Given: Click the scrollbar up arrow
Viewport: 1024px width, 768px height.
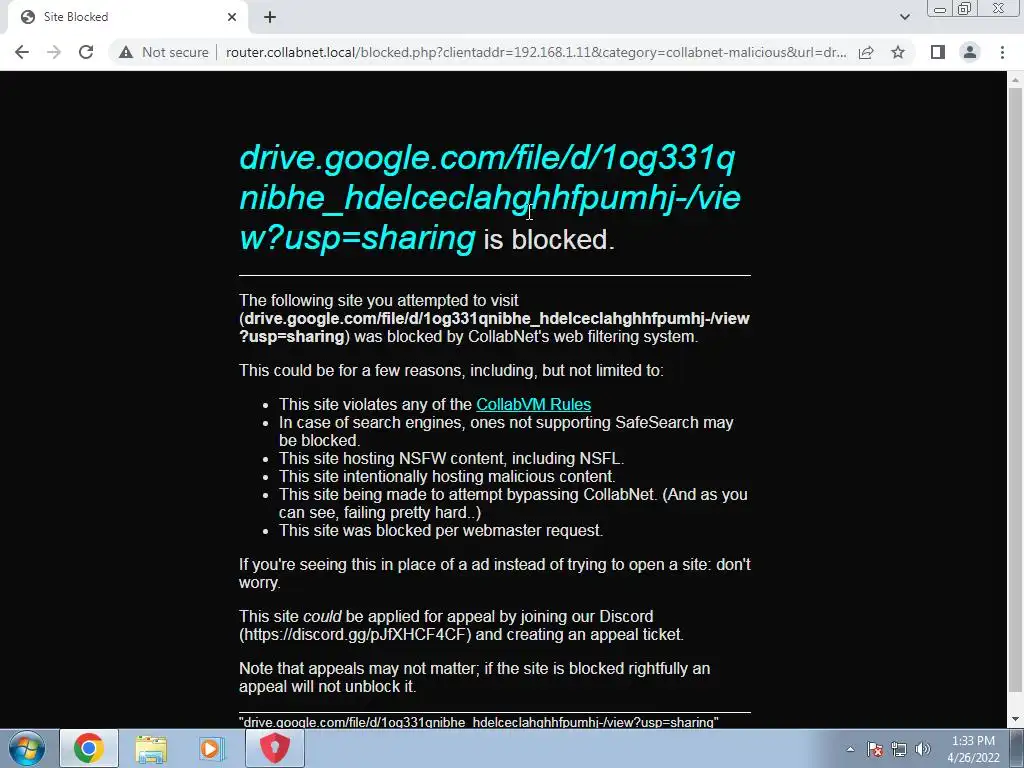Looking at the screenshot, I should pyautogui.click(x=1015, y=80).
